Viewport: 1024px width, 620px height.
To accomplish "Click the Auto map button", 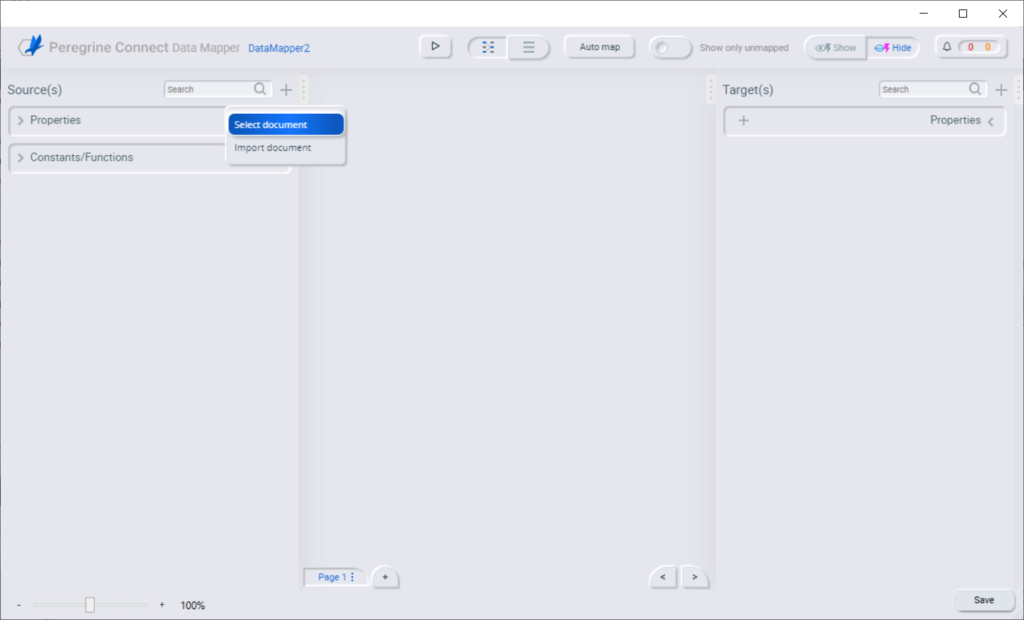I will 599,46.
